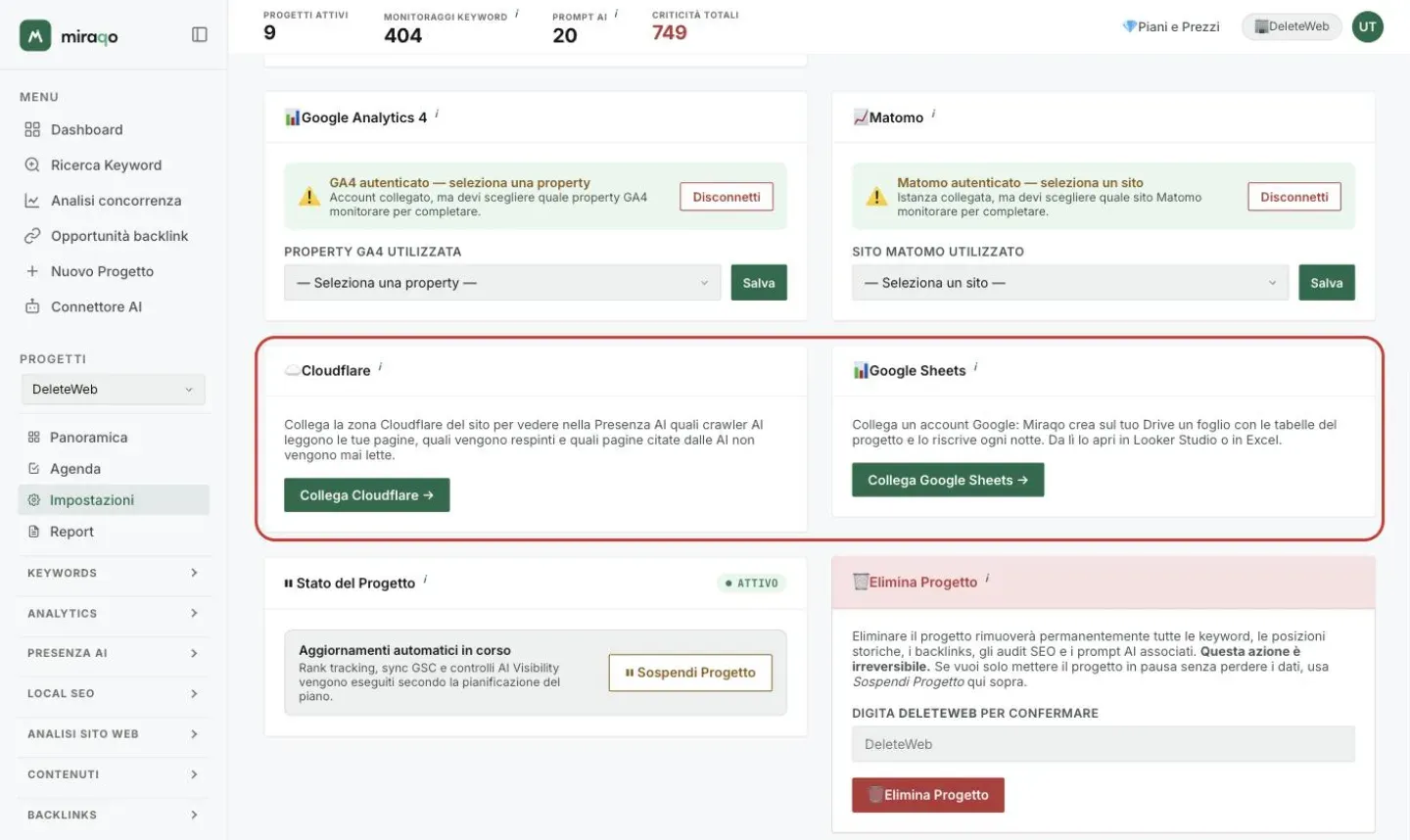The height and width of the screenshot is (840, 1410).
Task: Click info icon beside Google Sheets title
Action: 975,367
